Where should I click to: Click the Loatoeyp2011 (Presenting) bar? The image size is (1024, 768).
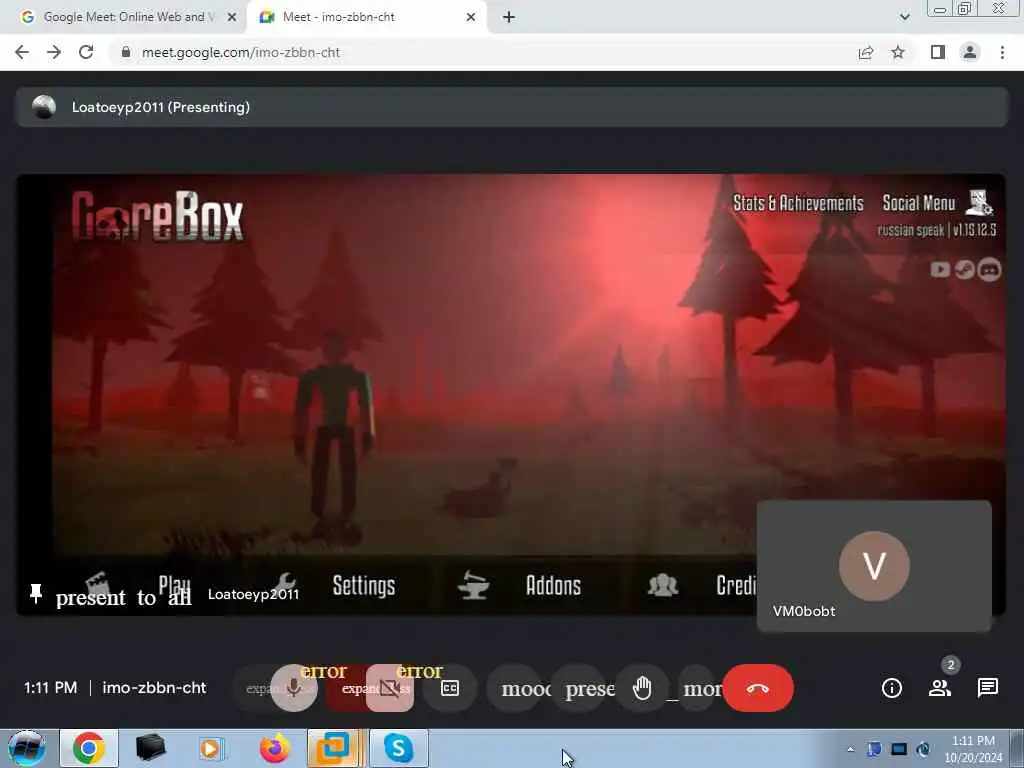click(512, 107)
